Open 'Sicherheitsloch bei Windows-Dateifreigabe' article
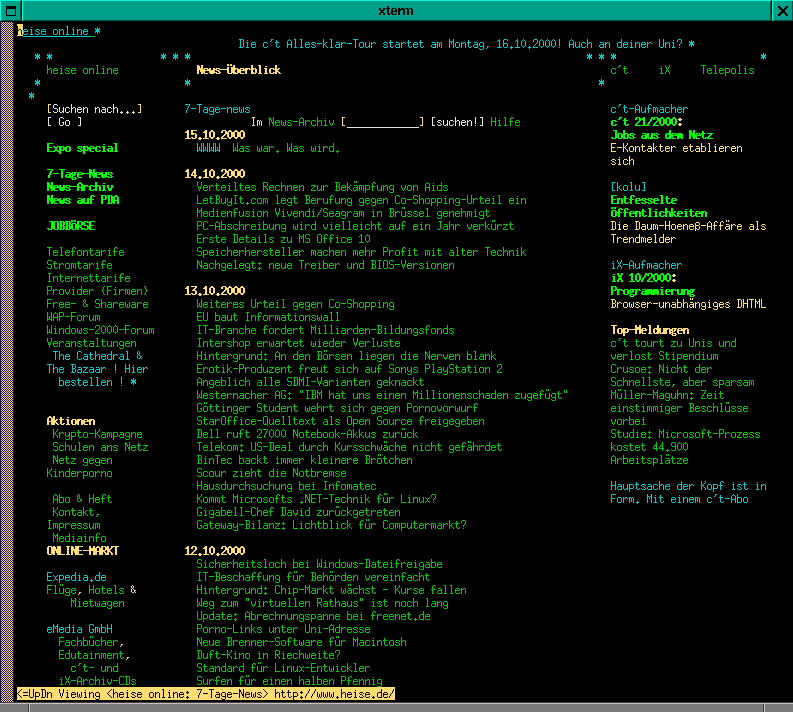 pyautogui.click(x=319, y=564)
